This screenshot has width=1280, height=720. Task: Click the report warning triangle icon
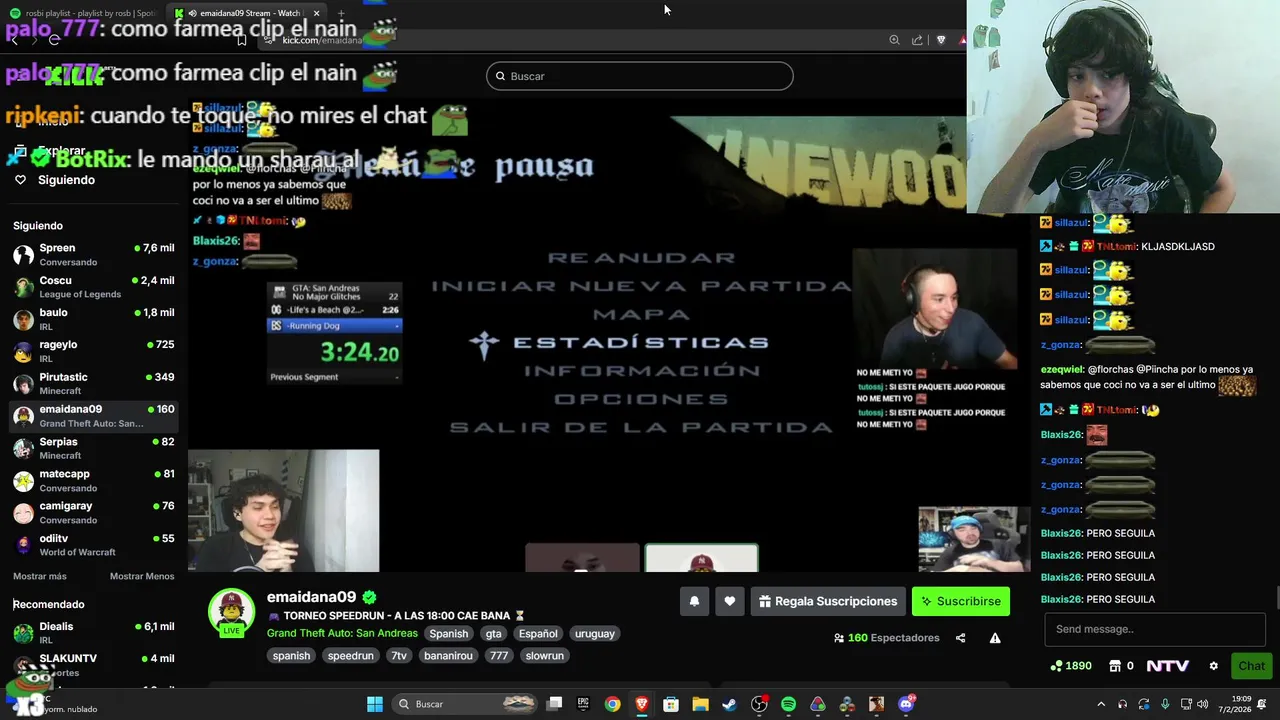click(995, 638)
